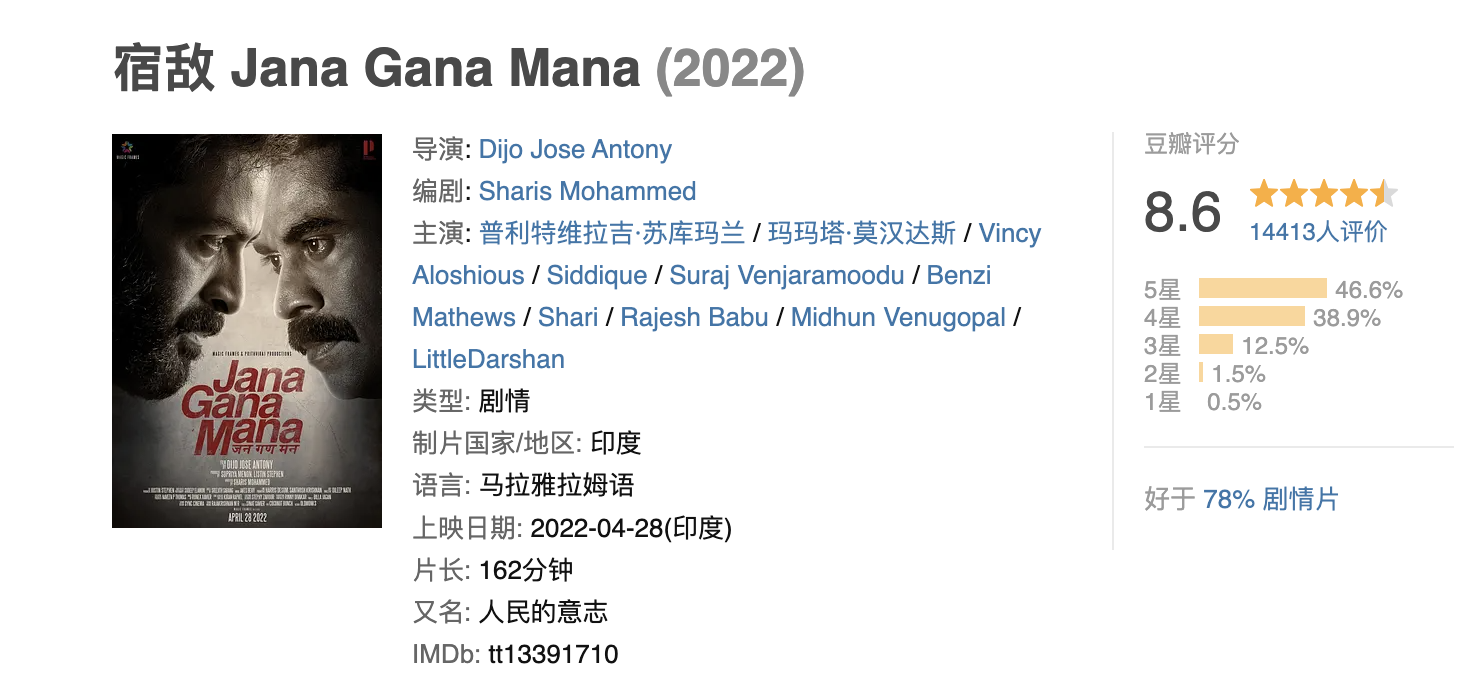Open Benzi Mathews cast link
This screenshot has width=1484, height=692.
[x=958, y=276]
